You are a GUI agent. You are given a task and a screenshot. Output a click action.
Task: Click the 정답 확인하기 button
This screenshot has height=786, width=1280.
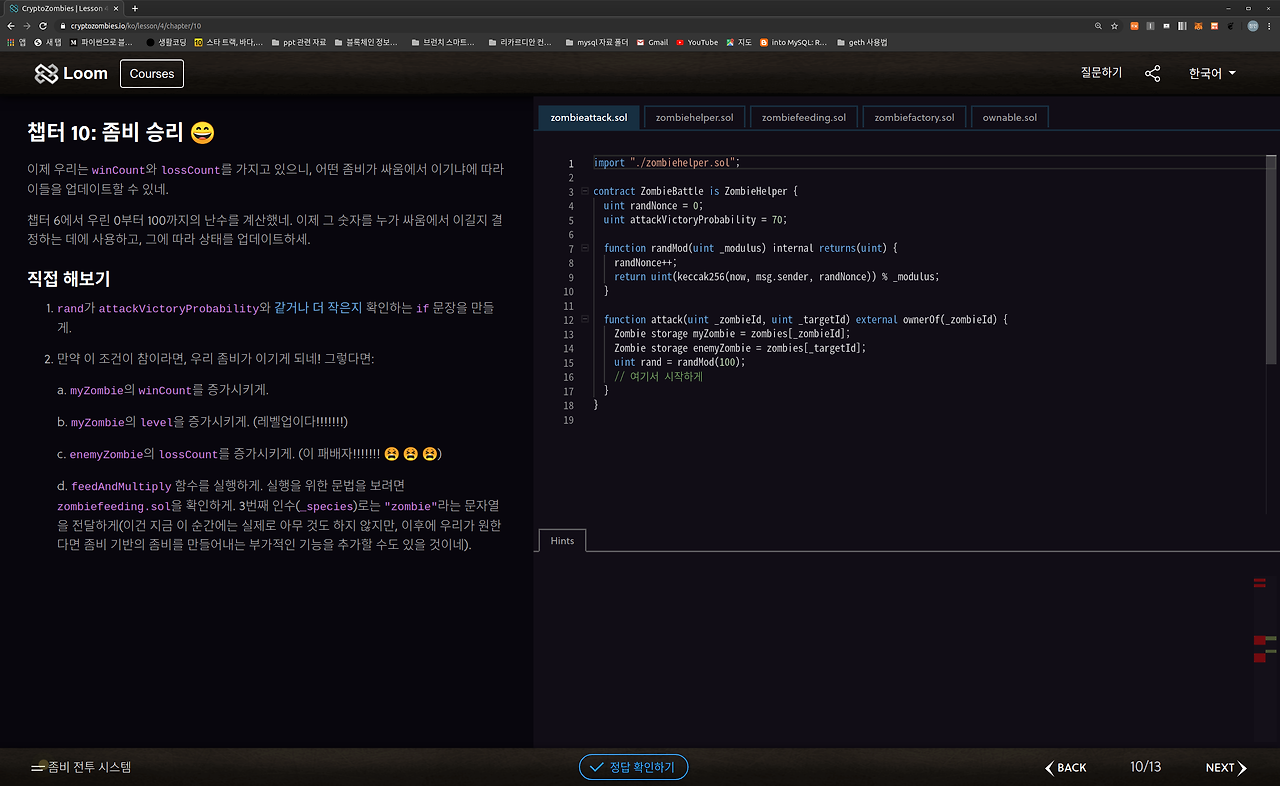click(x=633, y=768)
